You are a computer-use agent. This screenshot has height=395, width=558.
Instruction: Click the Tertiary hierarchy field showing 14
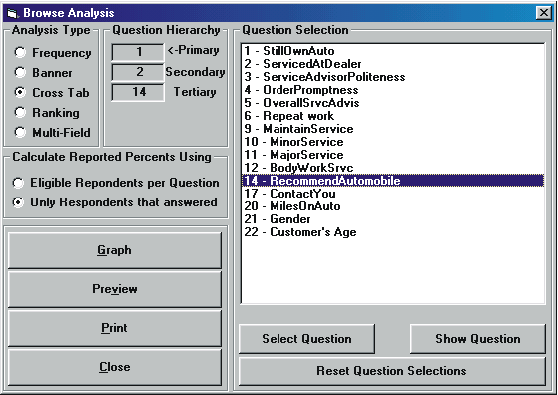[x=138, y=92]
